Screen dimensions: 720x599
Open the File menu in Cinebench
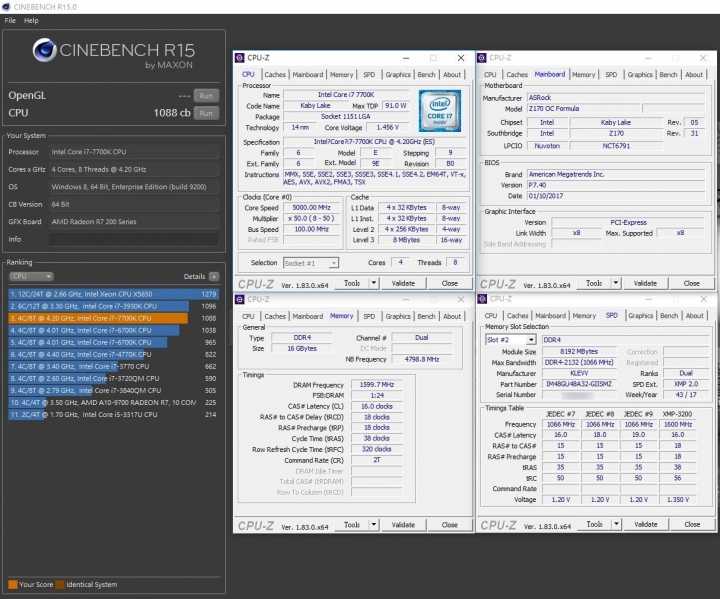10,20
